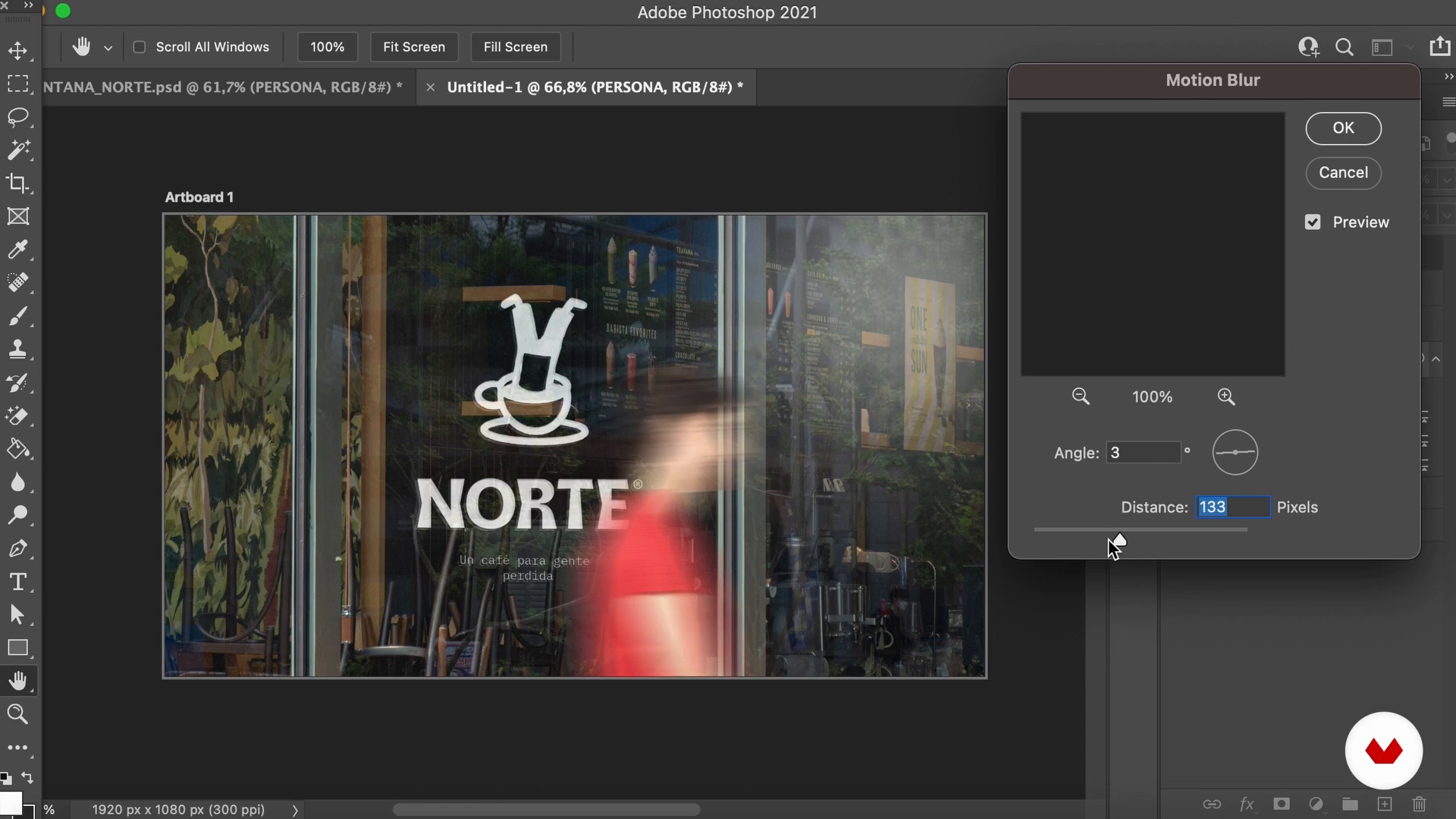Viewport: 1456px width, 819px height.
Task: Create new adjustment layer icon
Action: pyautogui.click(x=1316, y=804)
